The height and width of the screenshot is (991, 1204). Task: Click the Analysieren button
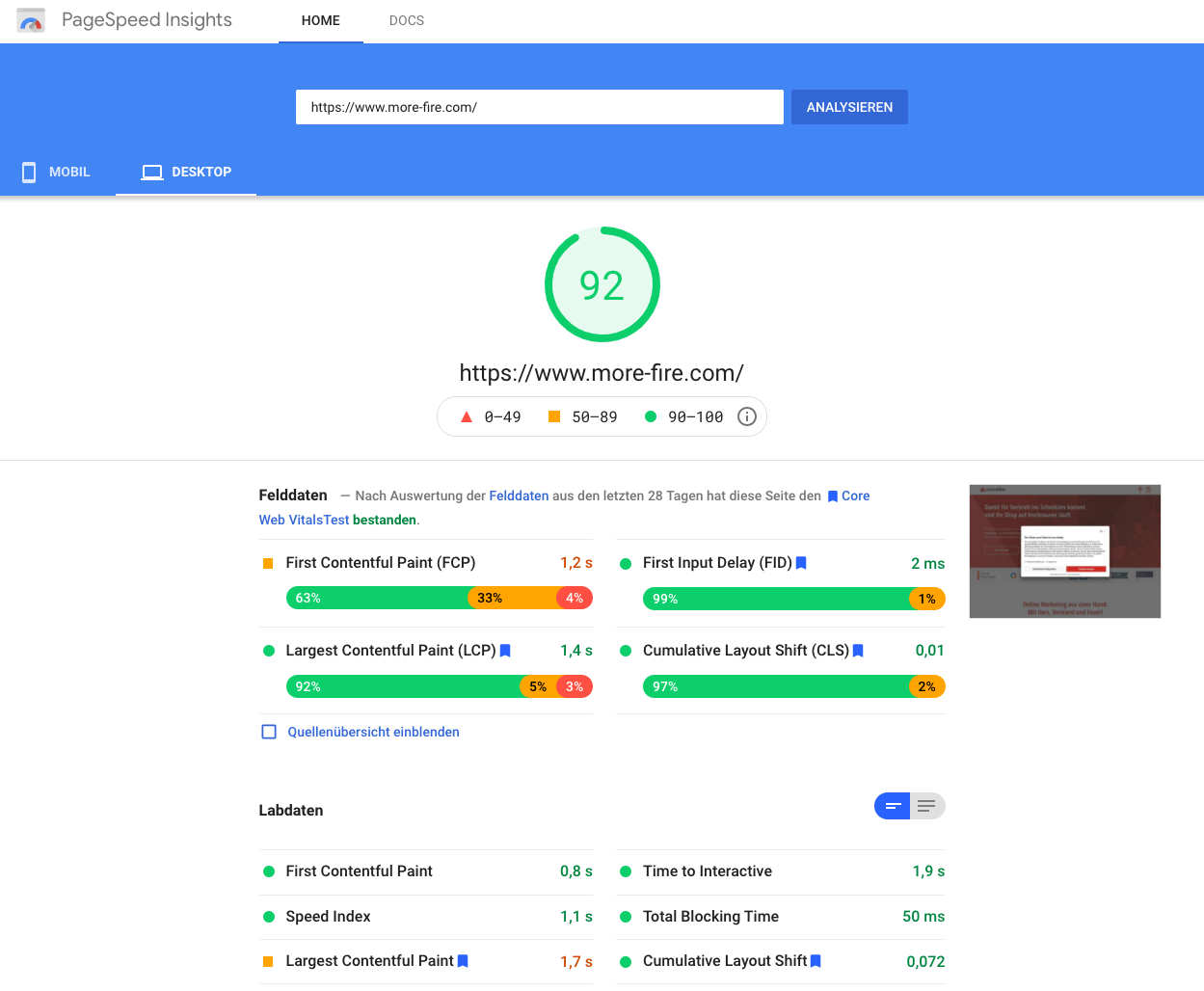(849, 107)
